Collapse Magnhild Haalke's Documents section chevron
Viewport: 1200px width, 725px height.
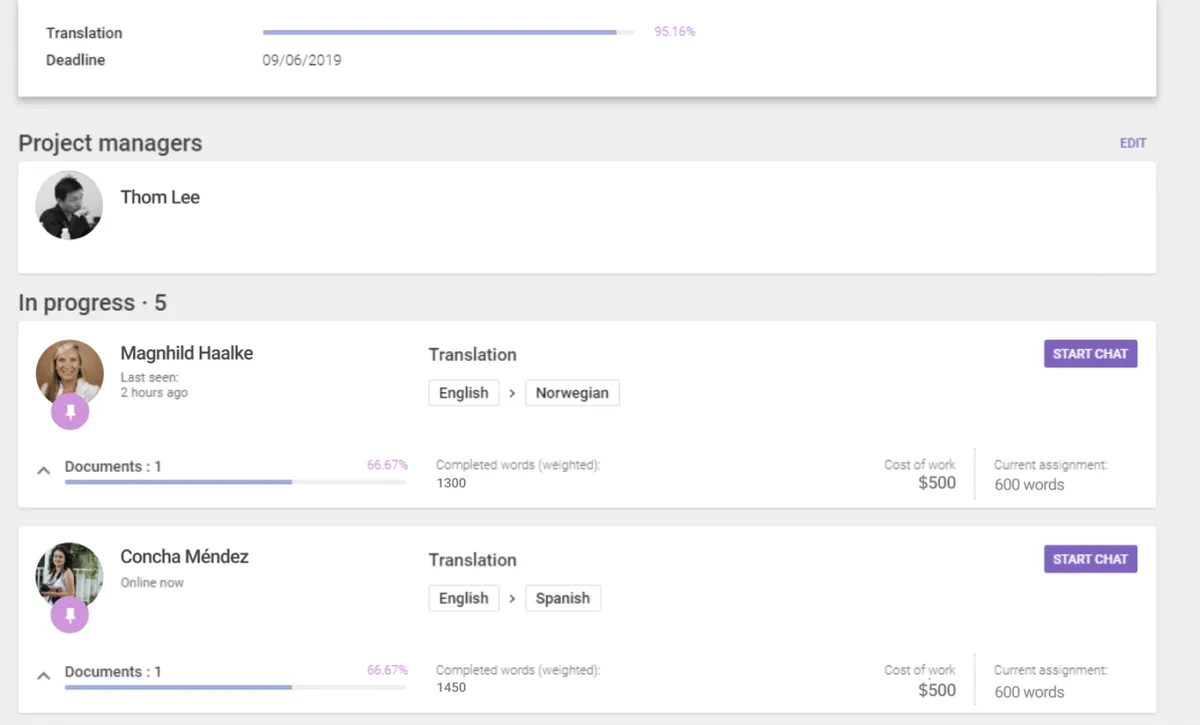[x=43, y=469]
